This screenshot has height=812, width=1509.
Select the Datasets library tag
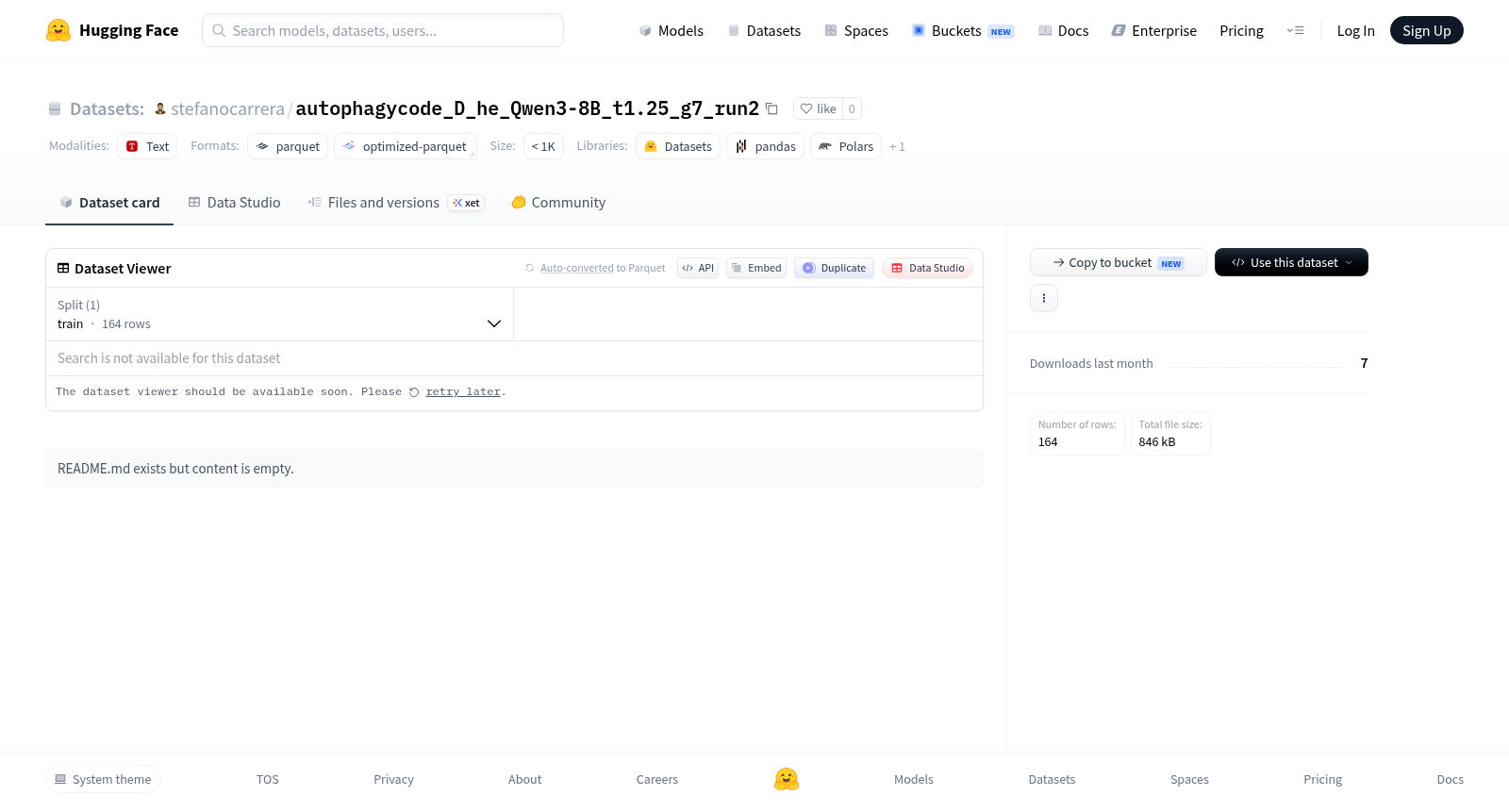678,146
